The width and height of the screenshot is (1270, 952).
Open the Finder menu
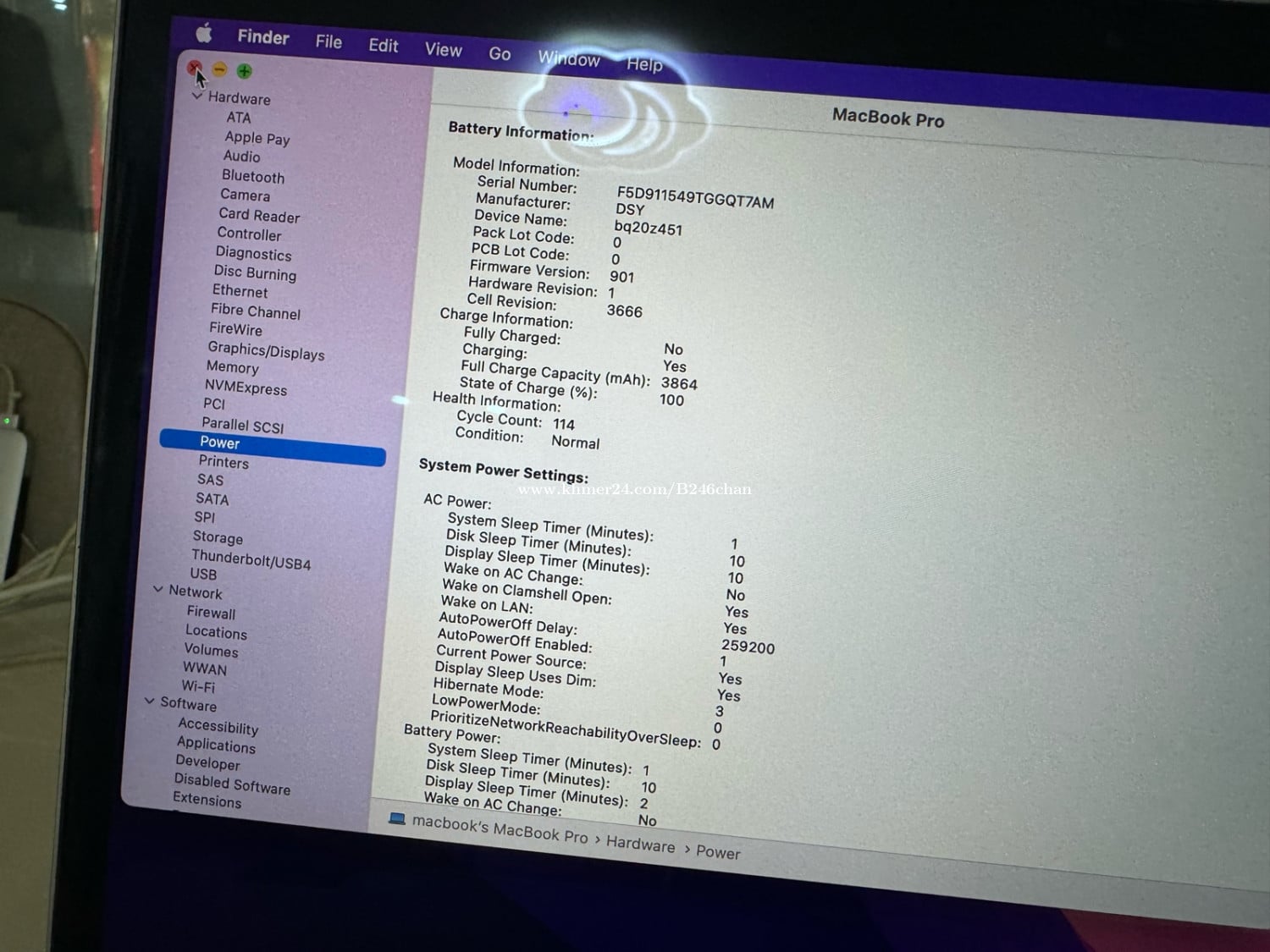[262, 37]
